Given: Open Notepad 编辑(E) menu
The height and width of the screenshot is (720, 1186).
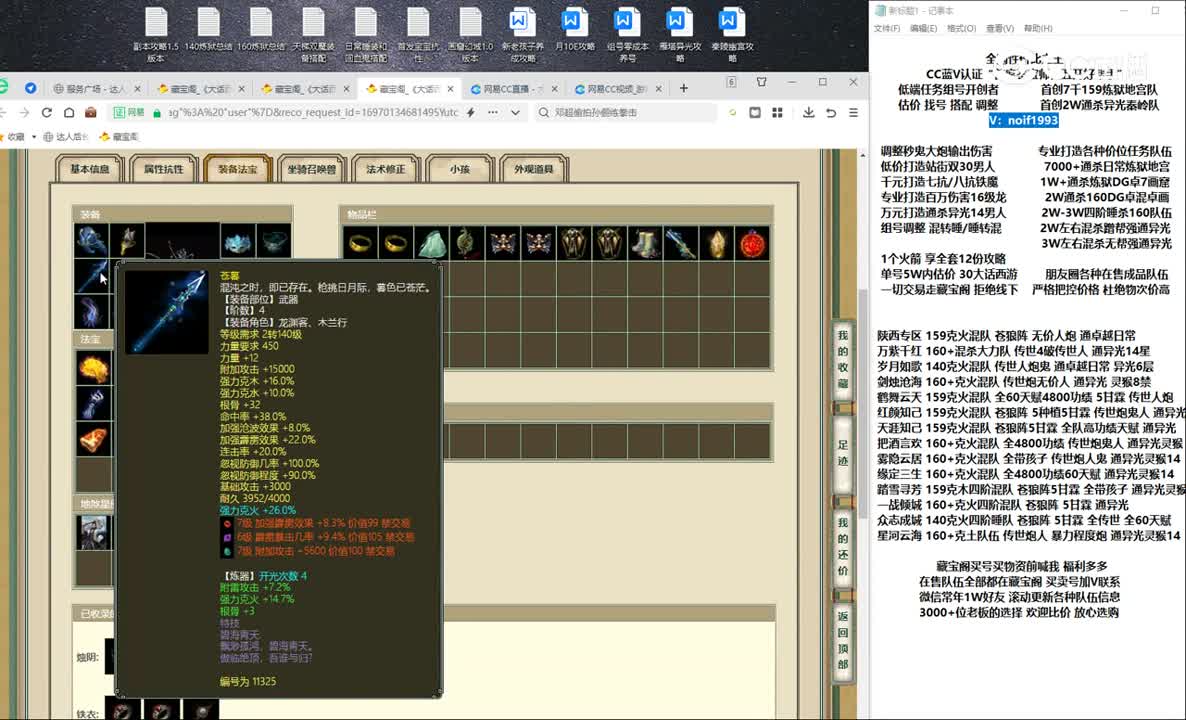Looking at the screenshot, I should (x=924, y=29).
